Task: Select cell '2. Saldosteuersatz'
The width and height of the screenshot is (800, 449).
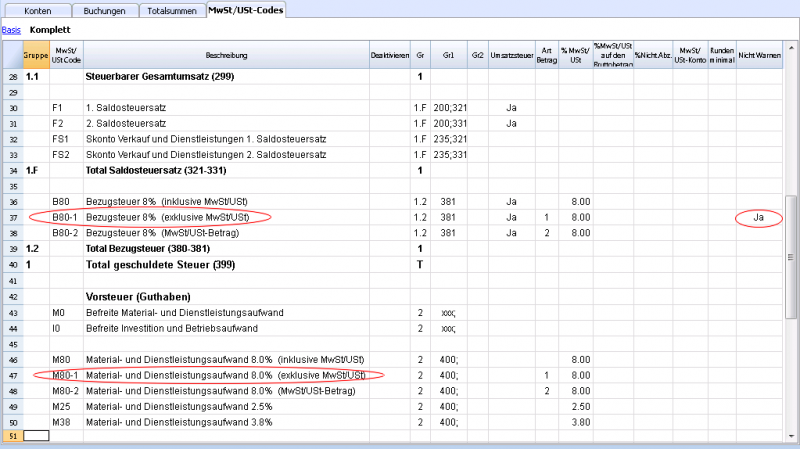Action: (227, 123)
